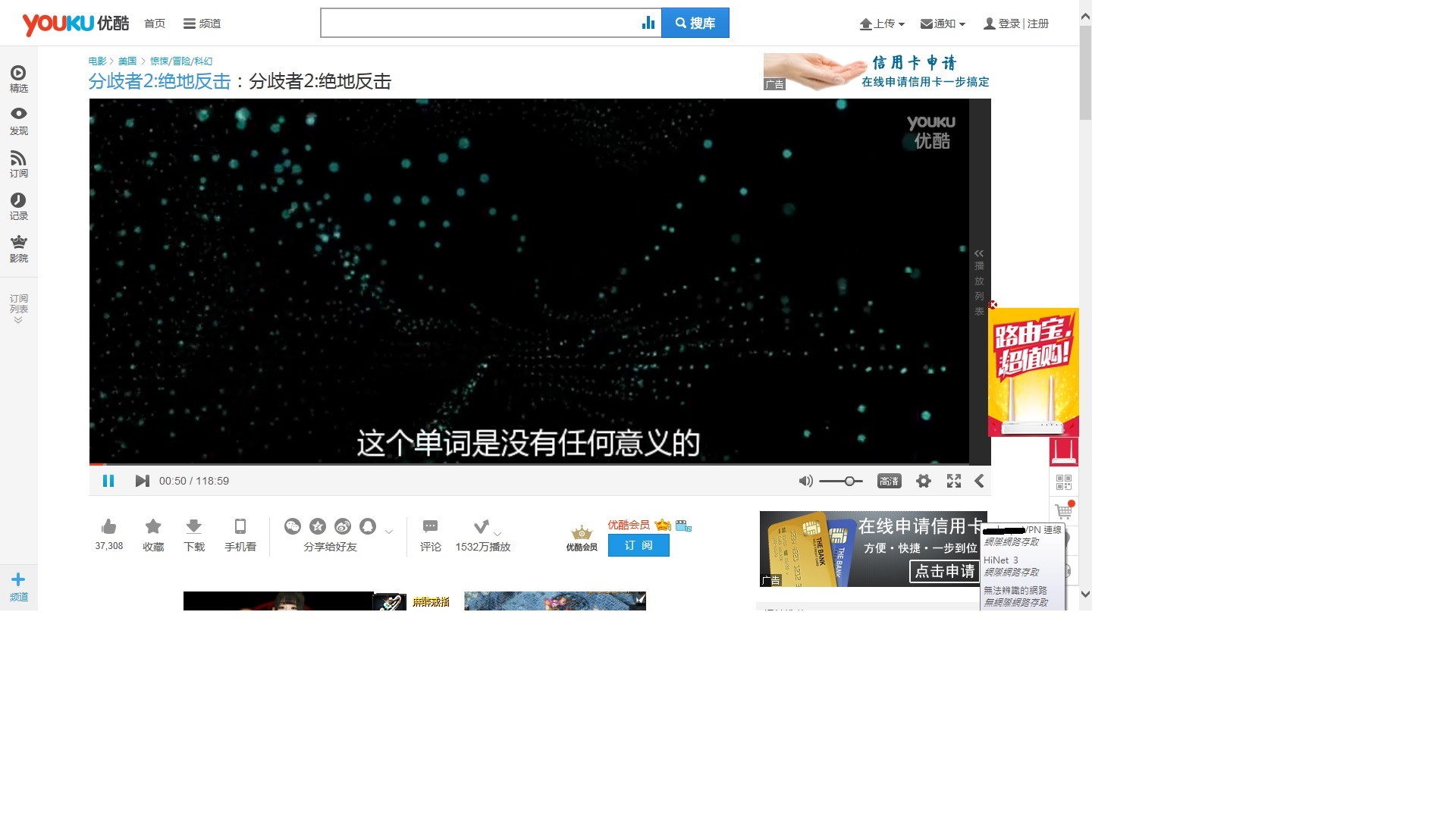Click the Youku logo
The image size is (1456, 819).
pos(76,24)
